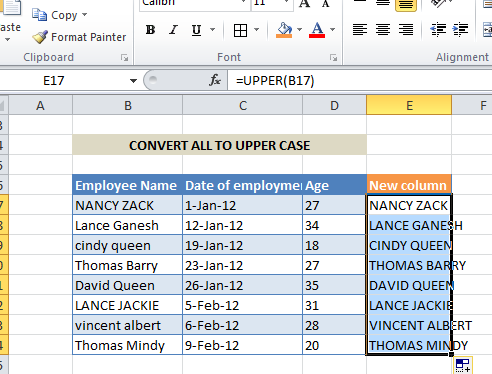The width and height of the screenshot is (492, 374).
Task: Select the age cell with value 31
Action: 334,305
